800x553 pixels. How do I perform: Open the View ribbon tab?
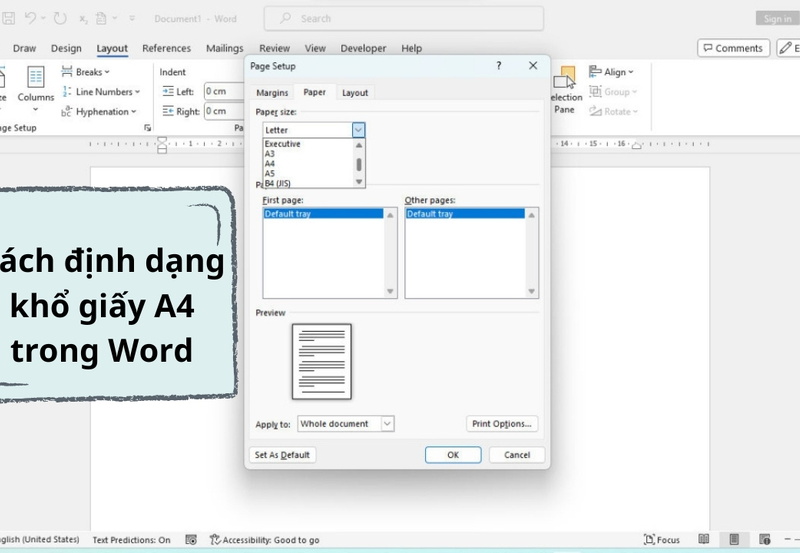pos(315,48)
